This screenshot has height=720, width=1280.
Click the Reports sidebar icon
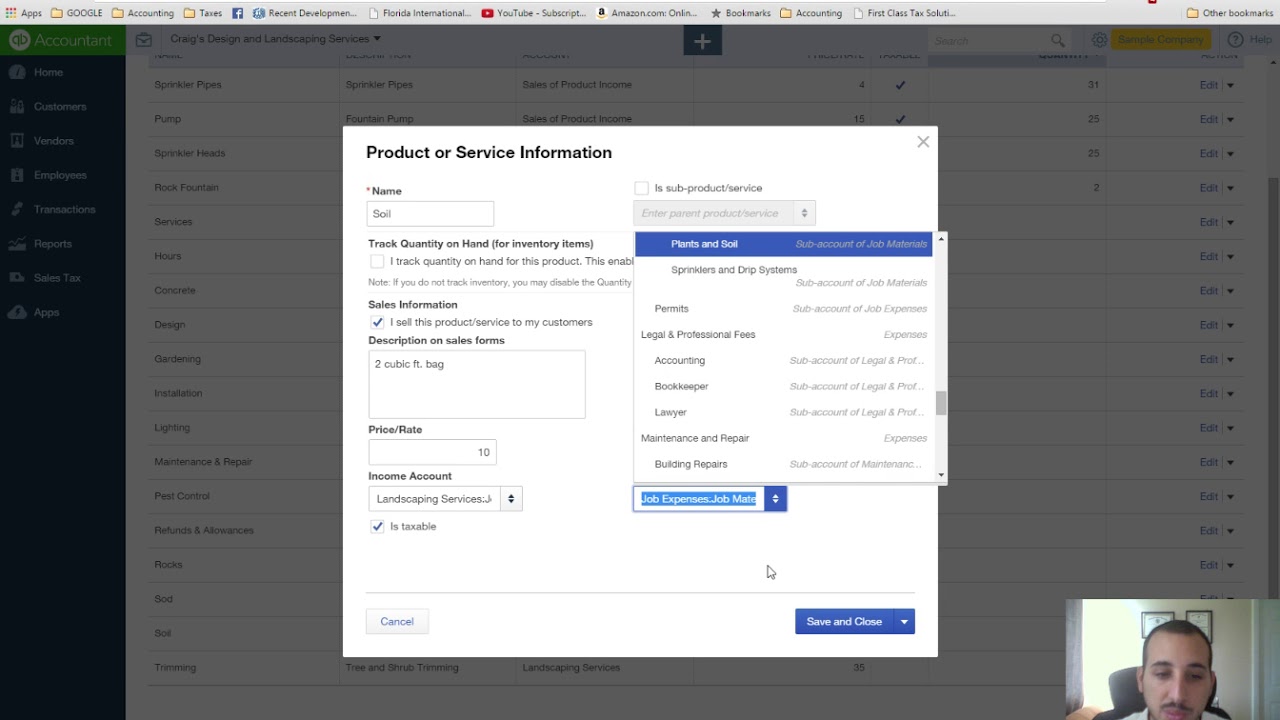click(17, 243)
